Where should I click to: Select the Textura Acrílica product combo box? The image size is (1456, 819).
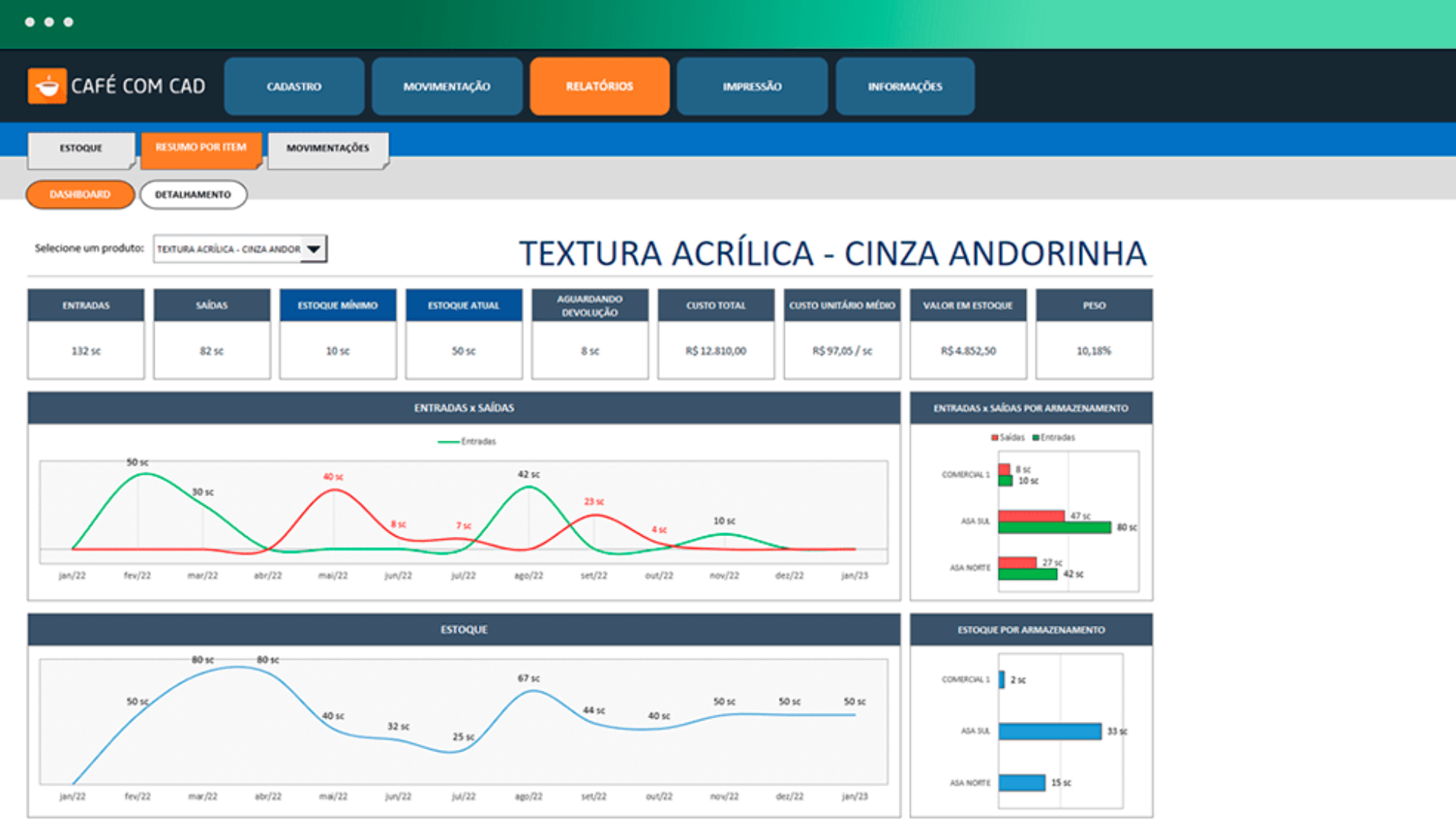coord(240,249)
